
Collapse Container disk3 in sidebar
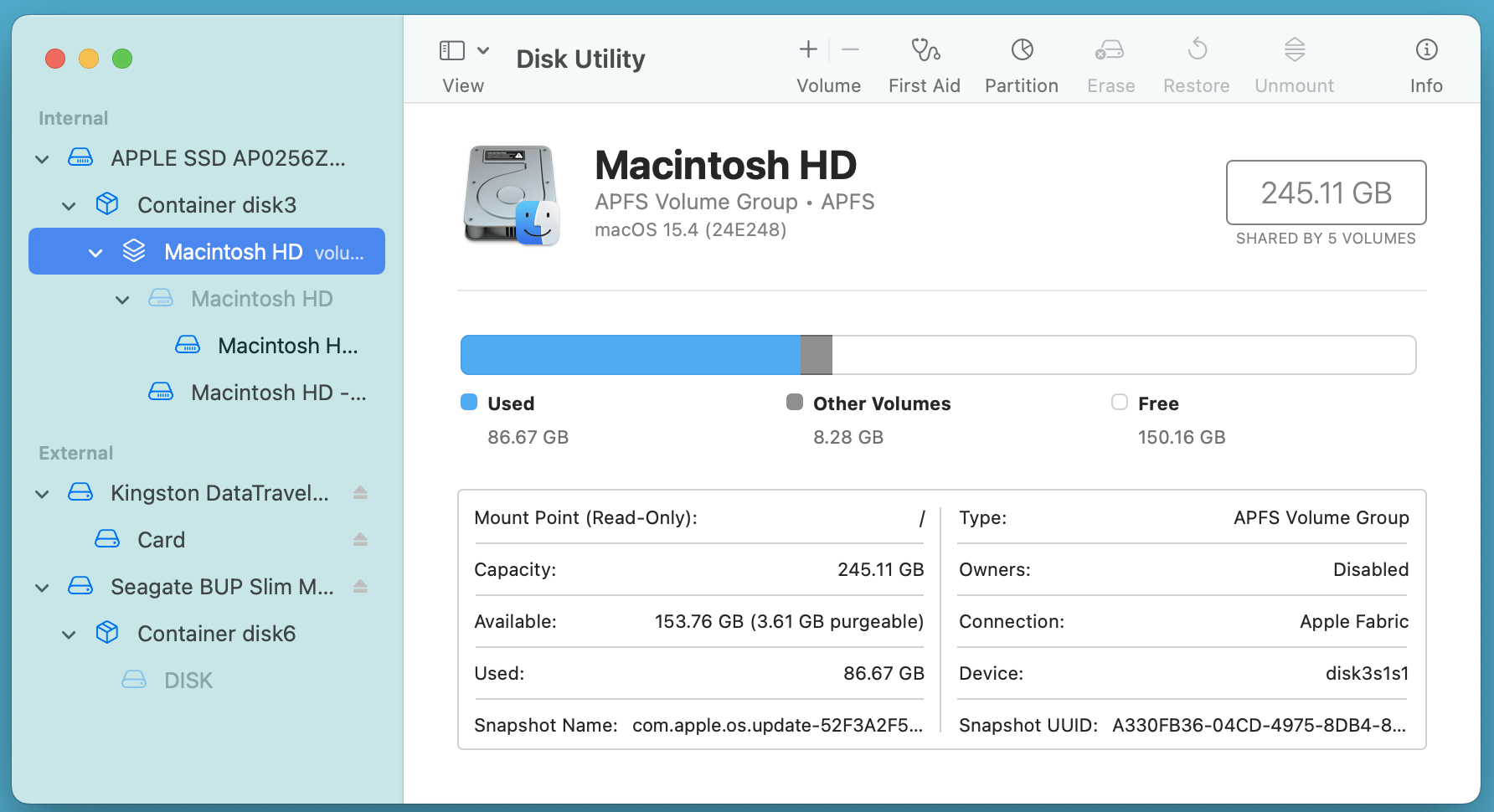pos(69,206)
